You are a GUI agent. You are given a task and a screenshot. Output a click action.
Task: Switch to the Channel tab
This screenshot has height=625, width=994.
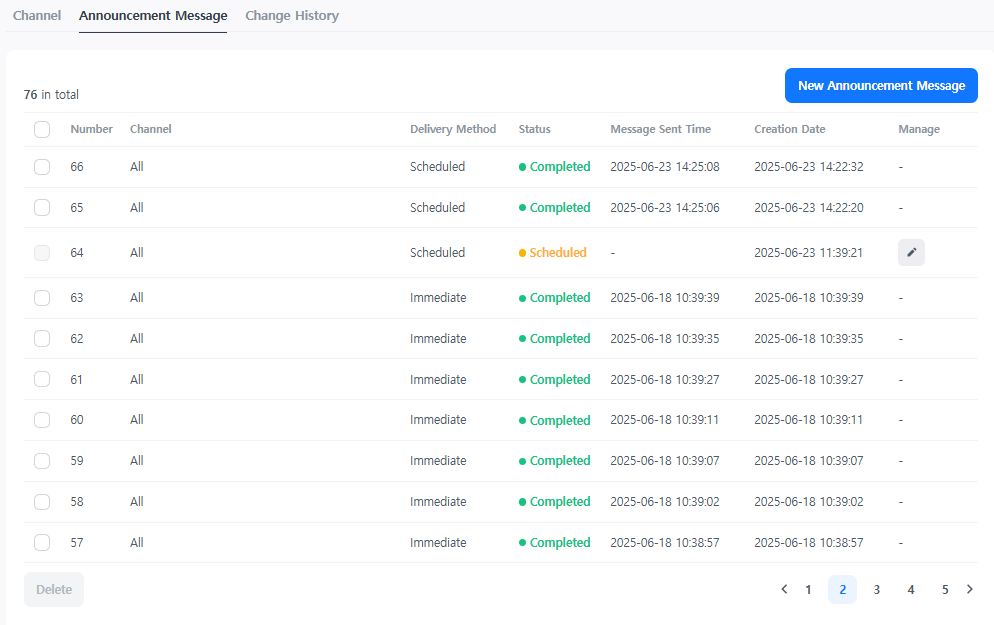(37, 16)
